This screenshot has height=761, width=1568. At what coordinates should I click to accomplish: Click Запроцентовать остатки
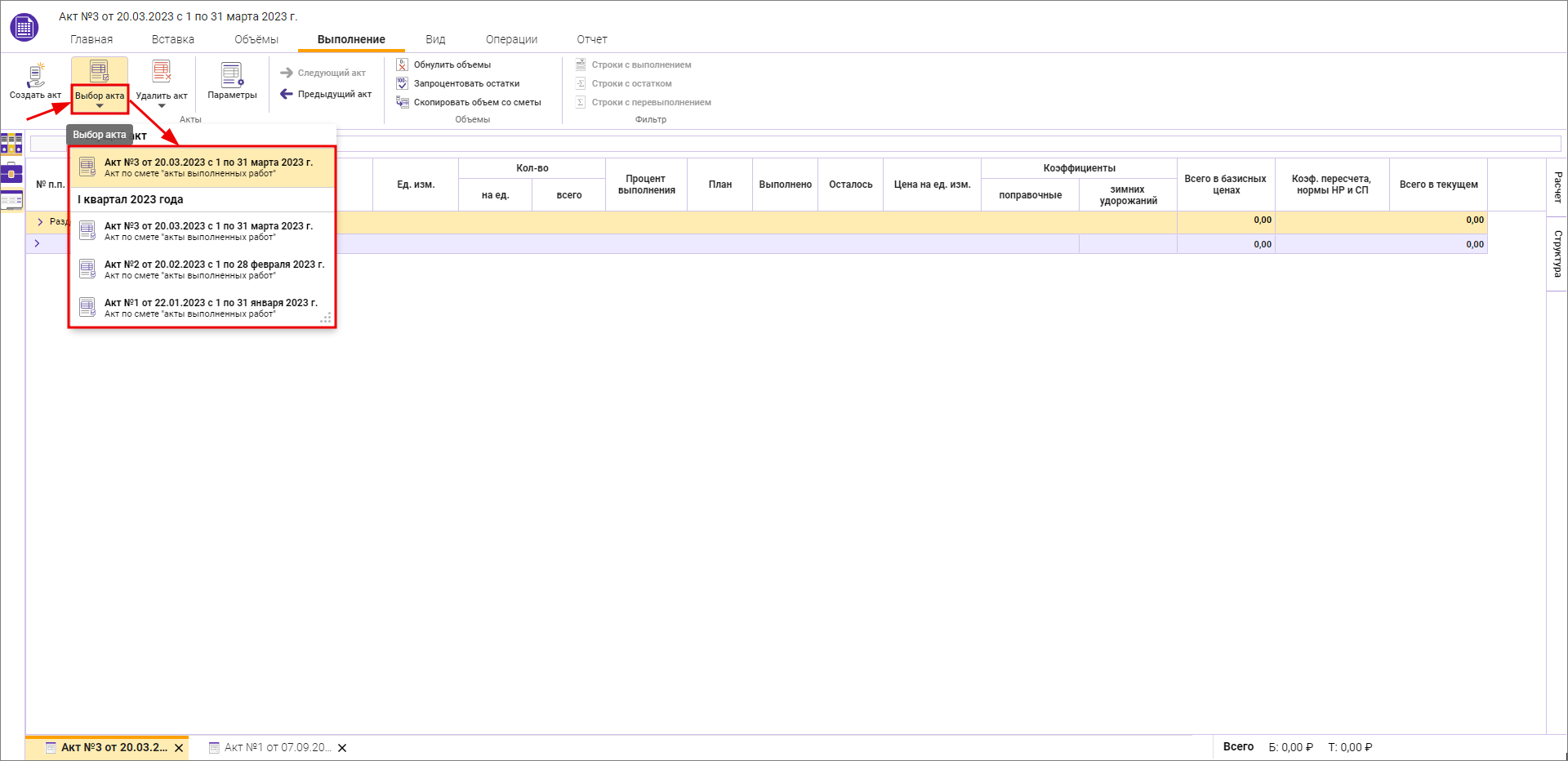(x=465, y=83)
